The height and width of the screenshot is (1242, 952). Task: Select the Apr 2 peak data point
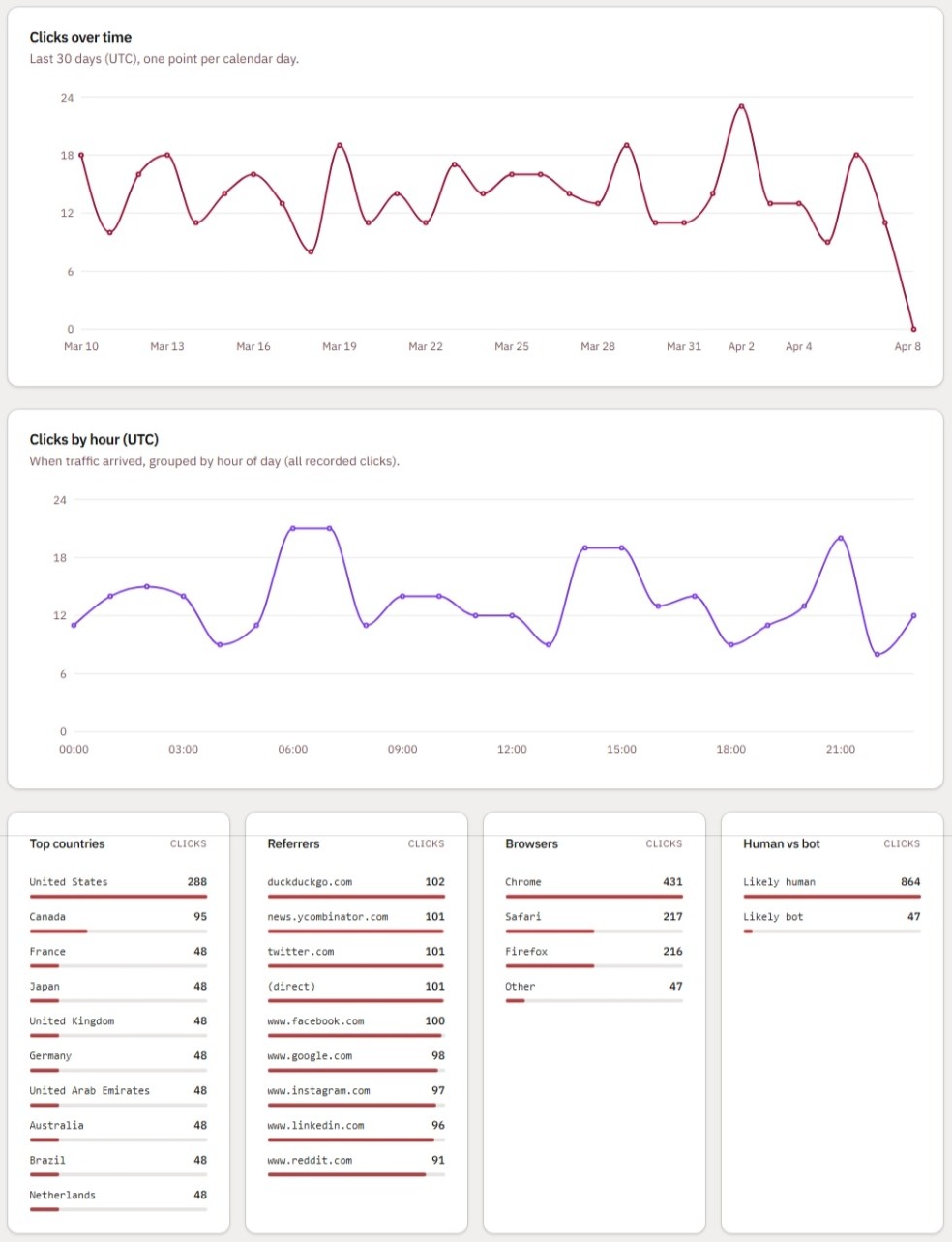pos(742,106)
